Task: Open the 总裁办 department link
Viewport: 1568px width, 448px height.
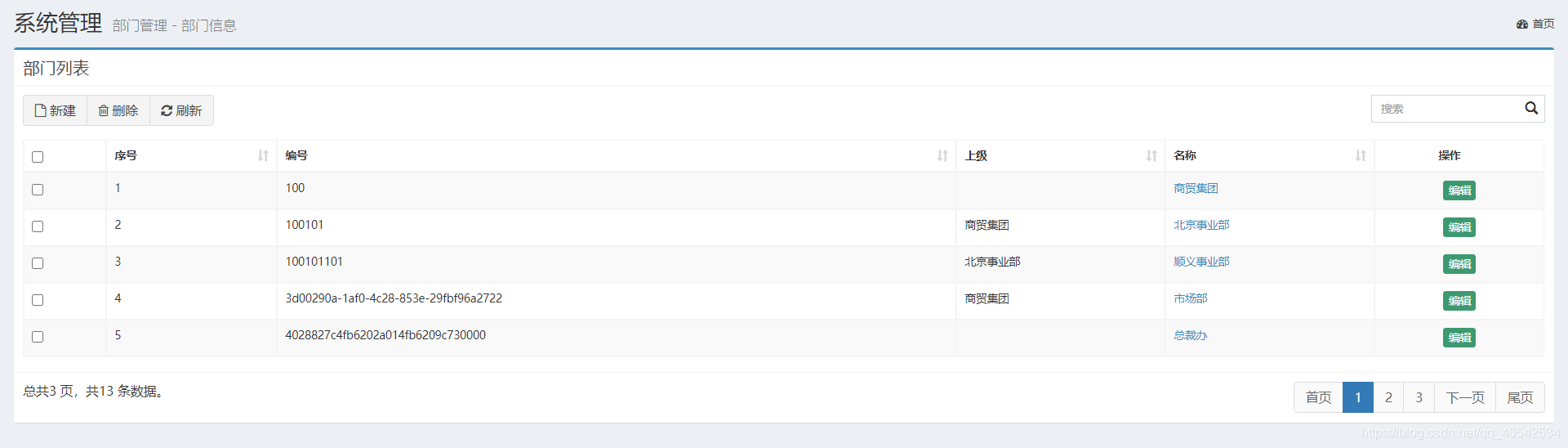Action: (1190, 335)
